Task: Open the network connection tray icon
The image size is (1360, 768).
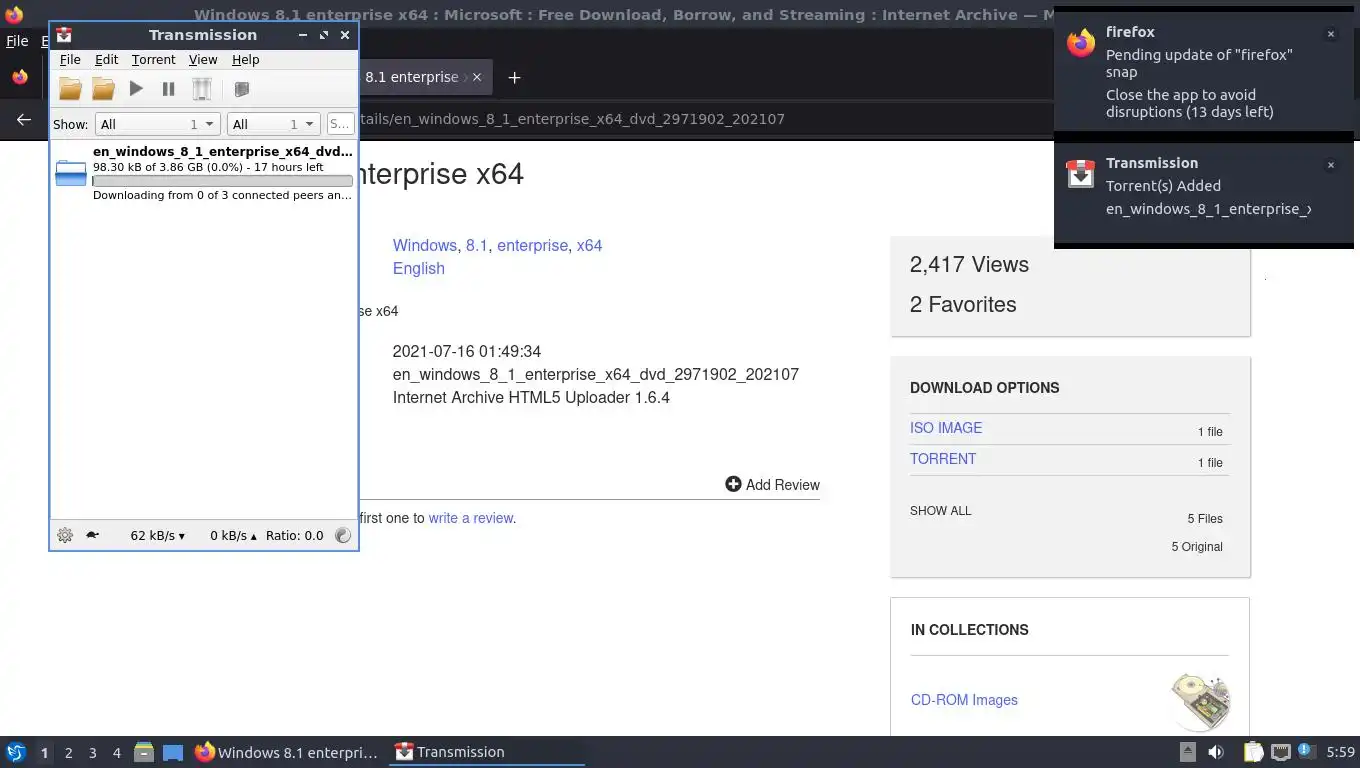Action: pos(1281,752)
